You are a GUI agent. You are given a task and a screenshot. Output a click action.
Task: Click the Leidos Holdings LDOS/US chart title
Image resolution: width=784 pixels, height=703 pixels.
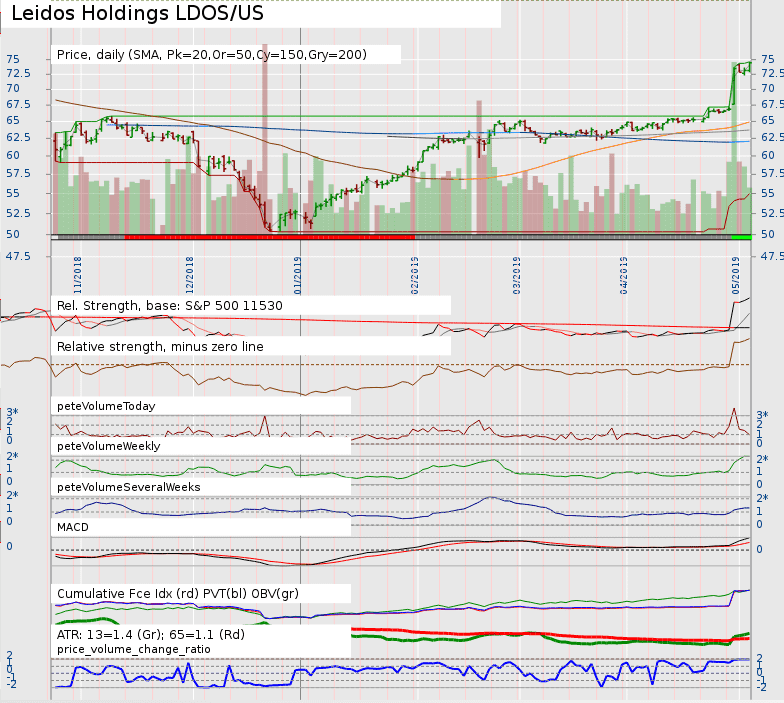pyautogui.click(x=137, y=14)
